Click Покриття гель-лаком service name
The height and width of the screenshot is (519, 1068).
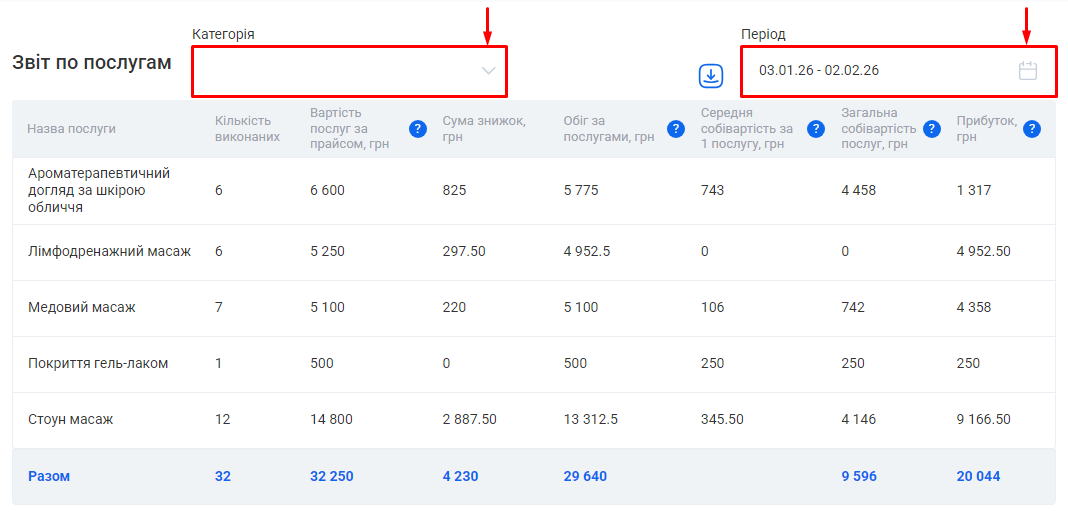point(98,363)
